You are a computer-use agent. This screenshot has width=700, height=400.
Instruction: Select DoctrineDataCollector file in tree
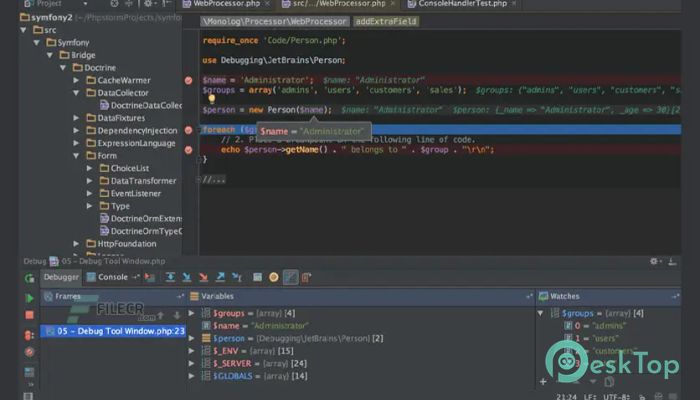point(141,105)
